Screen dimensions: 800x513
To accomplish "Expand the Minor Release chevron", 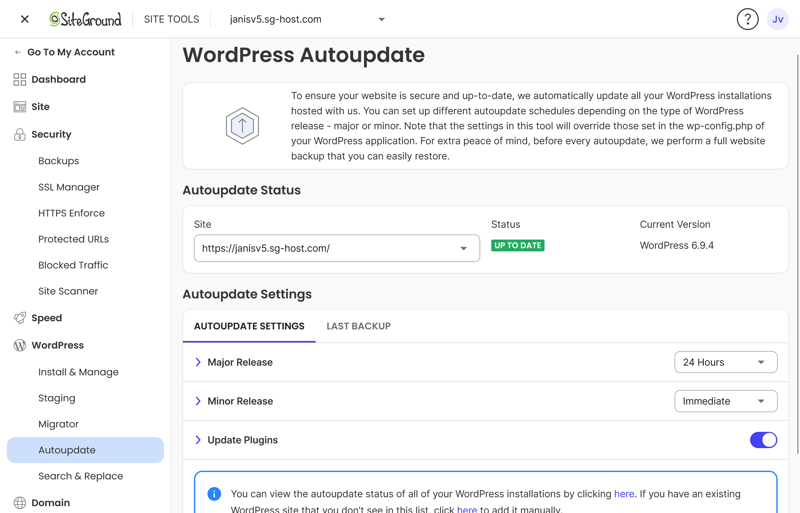I will click(198, 401).
